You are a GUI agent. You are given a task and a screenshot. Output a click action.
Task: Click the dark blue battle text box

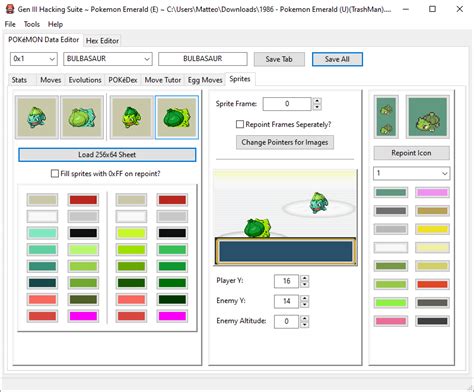(286, 251)
